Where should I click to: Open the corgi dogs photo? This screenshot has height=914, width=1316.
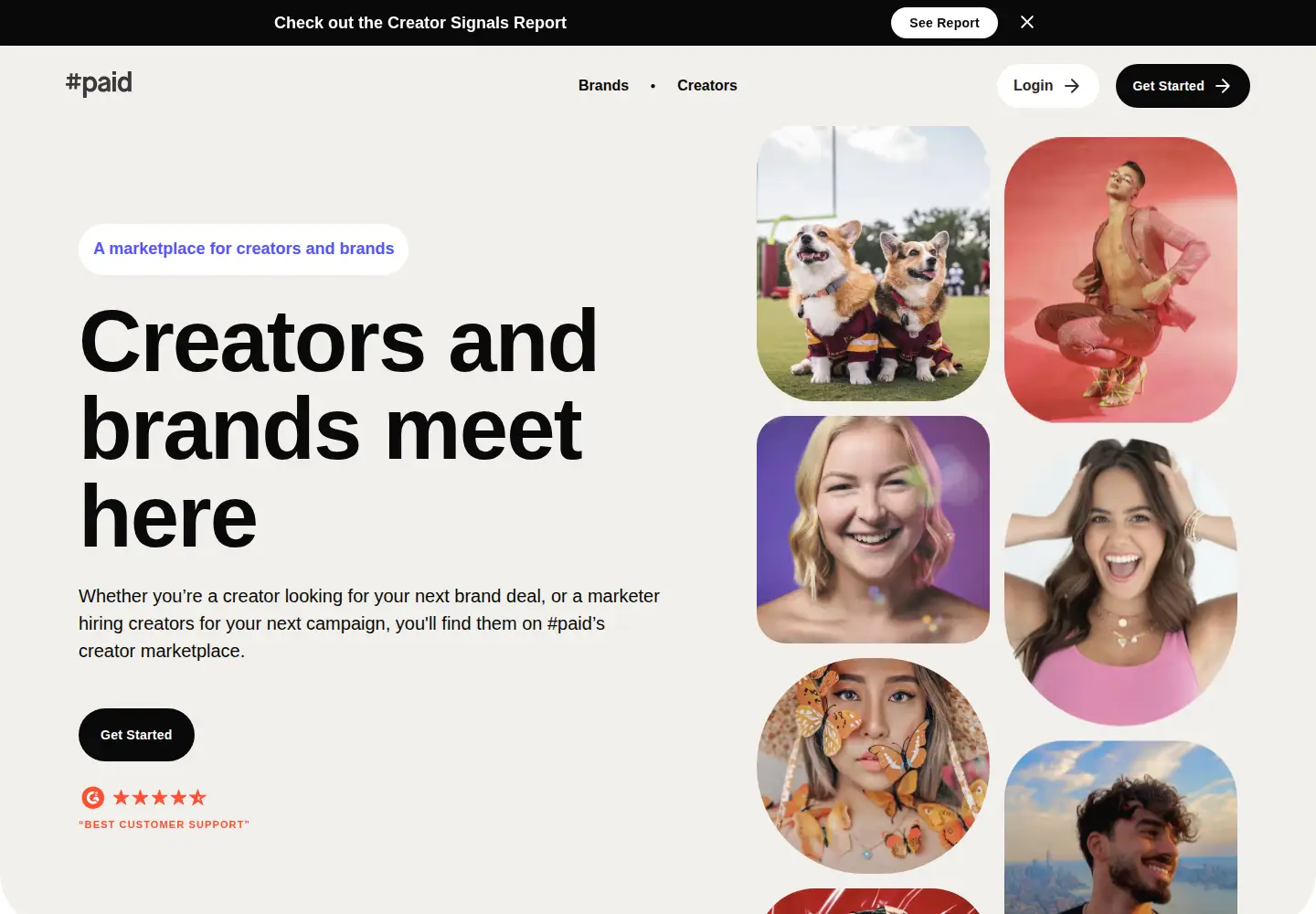click(873, 263)
